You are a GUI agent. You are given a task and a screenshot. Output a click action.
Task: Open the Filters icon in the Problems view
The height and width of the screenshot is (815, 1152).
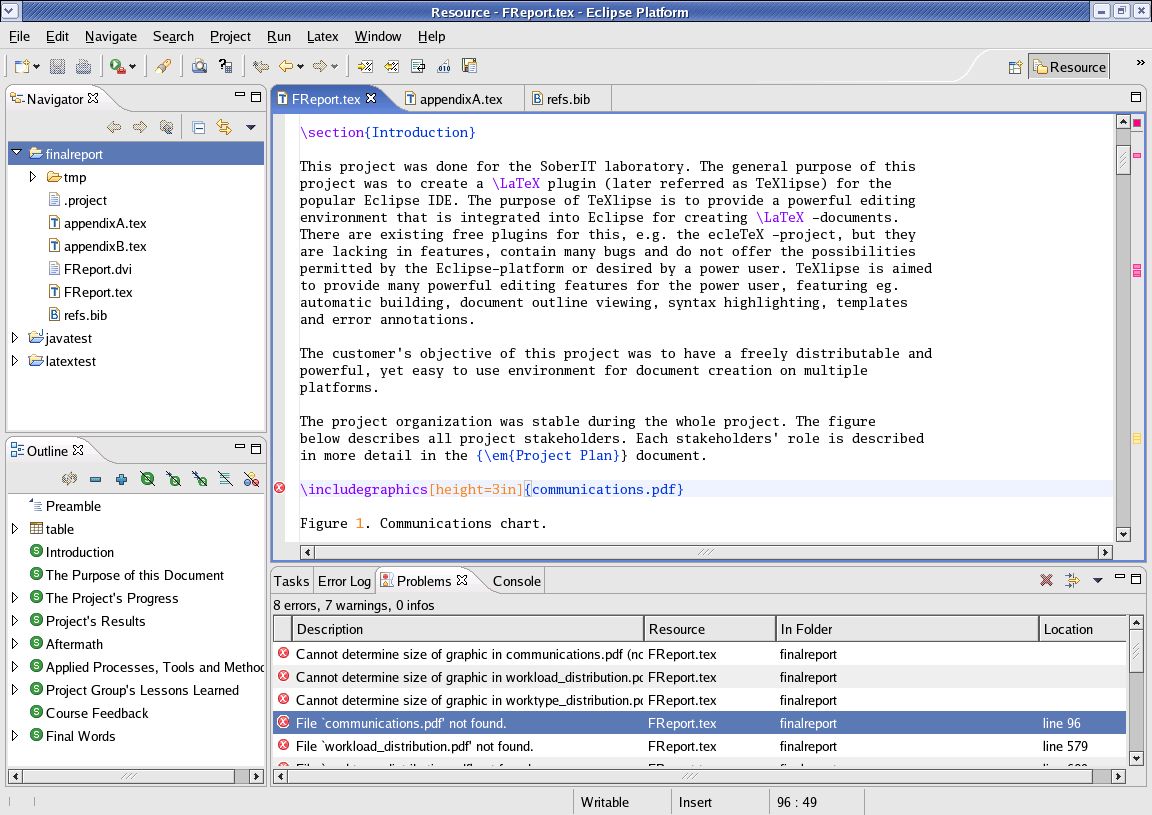[x=1071, y=580]
